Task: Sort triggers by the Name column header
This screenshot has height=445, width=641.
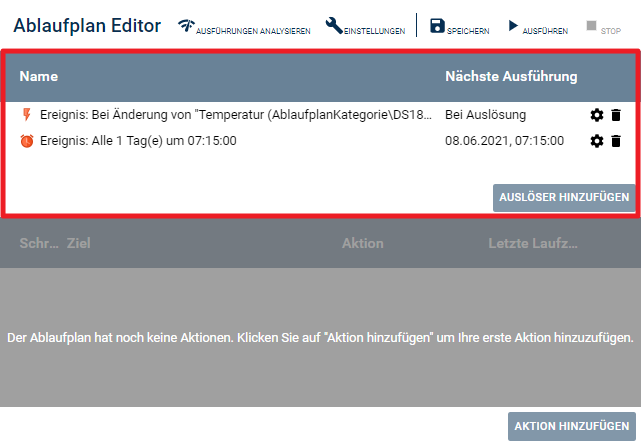Action: click(x=39, y=76)
